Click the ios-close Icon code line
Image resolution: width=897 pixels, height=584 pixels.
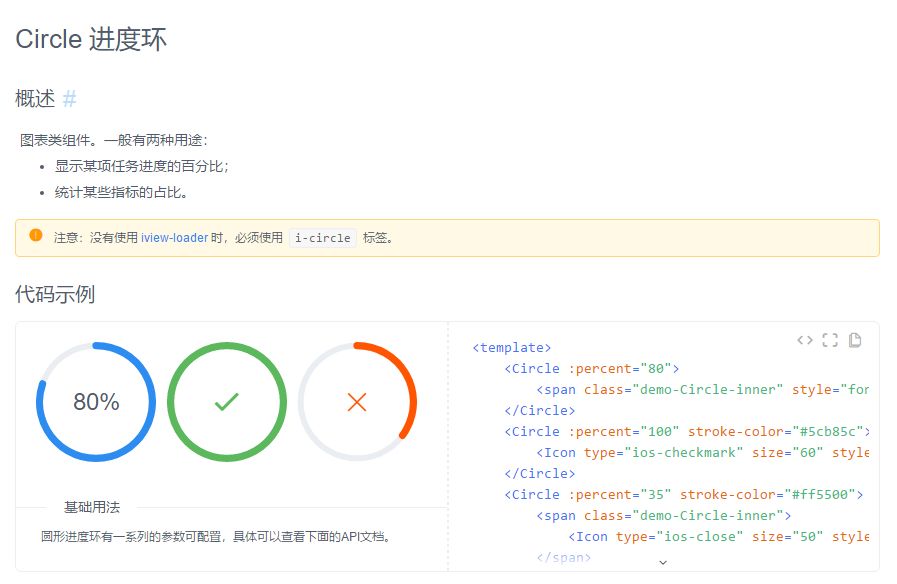[x=719, y=537]
